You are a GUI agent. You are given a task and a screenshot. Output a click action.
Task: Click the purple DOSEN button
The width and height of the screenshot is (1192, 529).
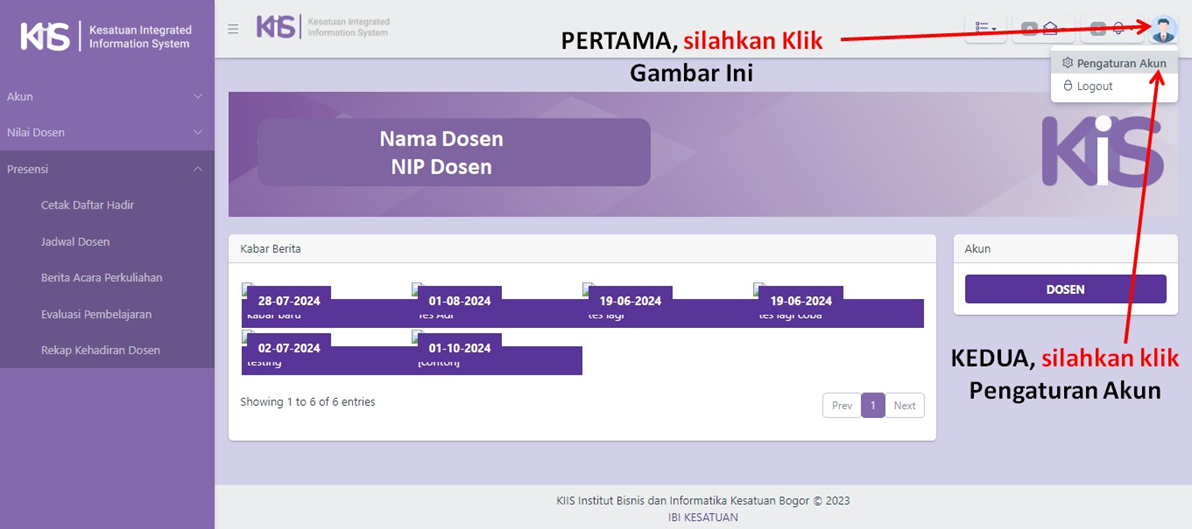click(x=1065, y=289)
